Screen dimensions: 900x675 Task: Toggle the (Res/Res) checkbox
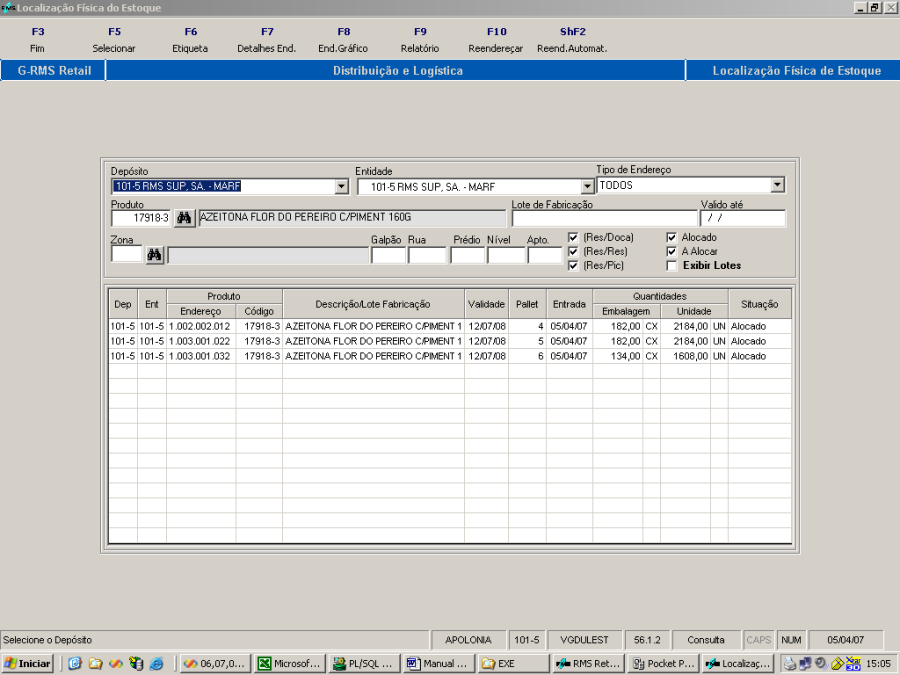(x=573, y=251)
